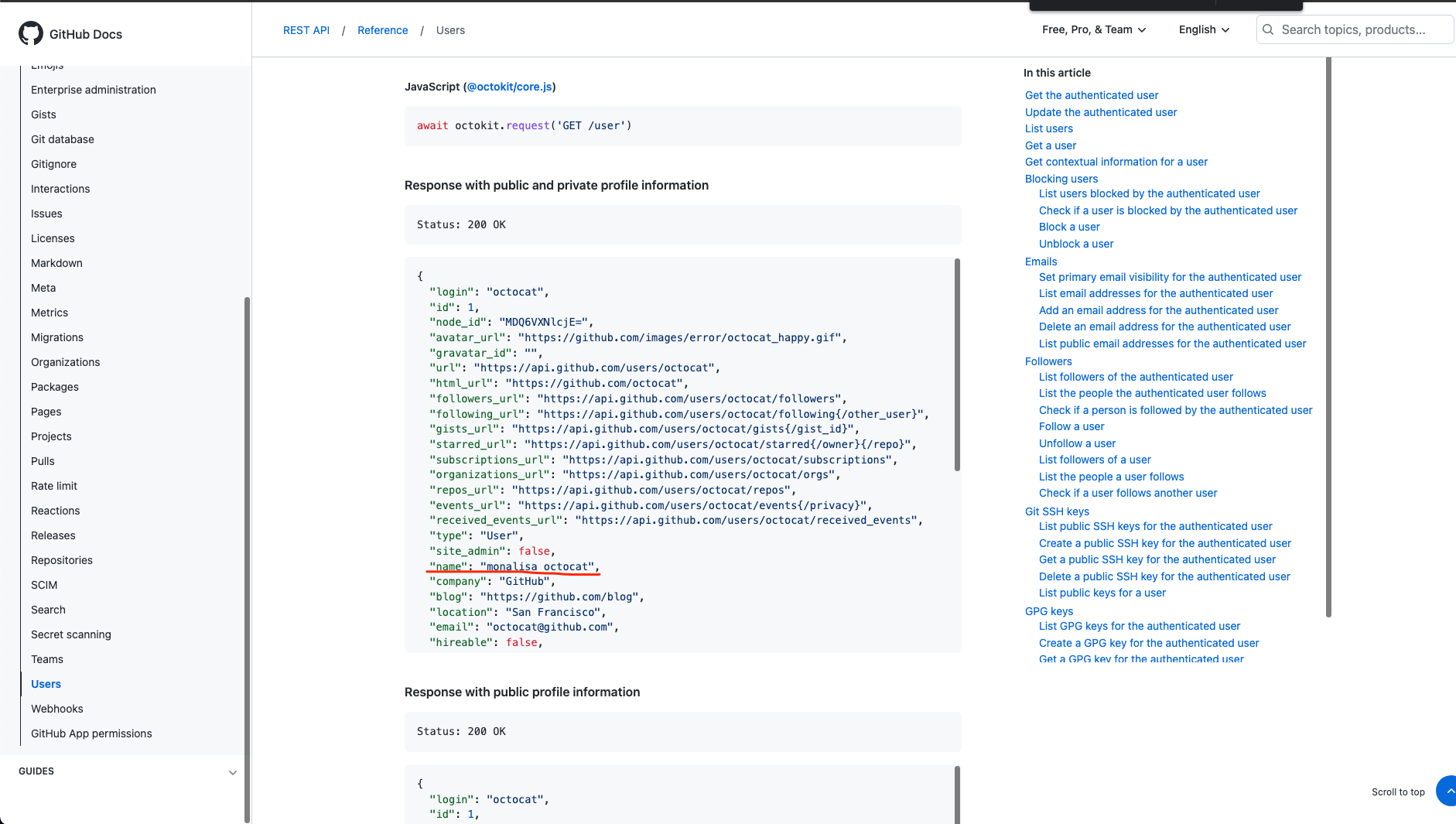The height and width of the screenshot is (824, 1456).
Task: Go to Reference via breadcrumb
Action: (x=382, y=30)
